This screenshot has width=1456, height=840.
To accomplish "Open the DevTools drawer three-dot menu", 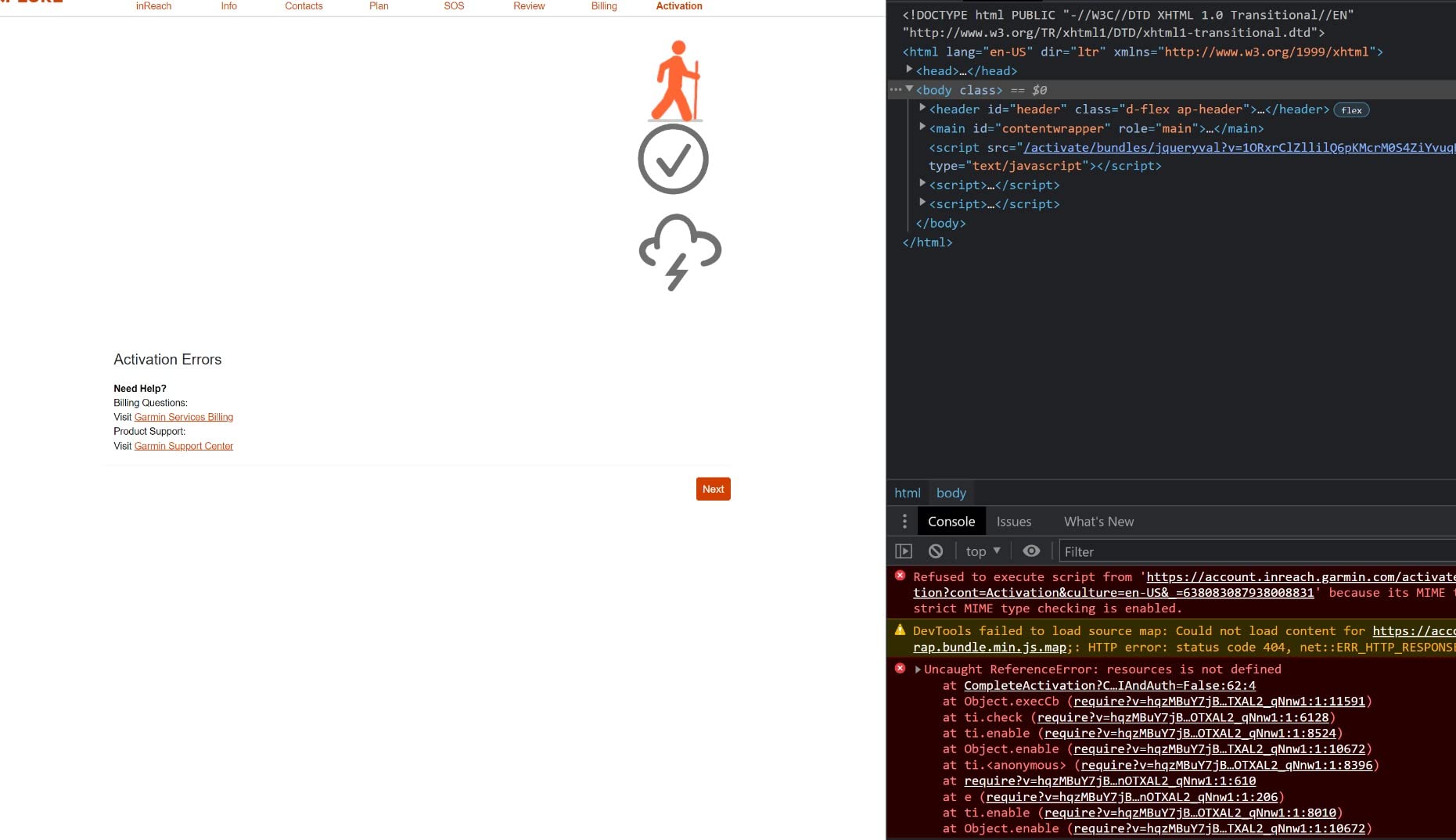I will (x=904, y=522).
